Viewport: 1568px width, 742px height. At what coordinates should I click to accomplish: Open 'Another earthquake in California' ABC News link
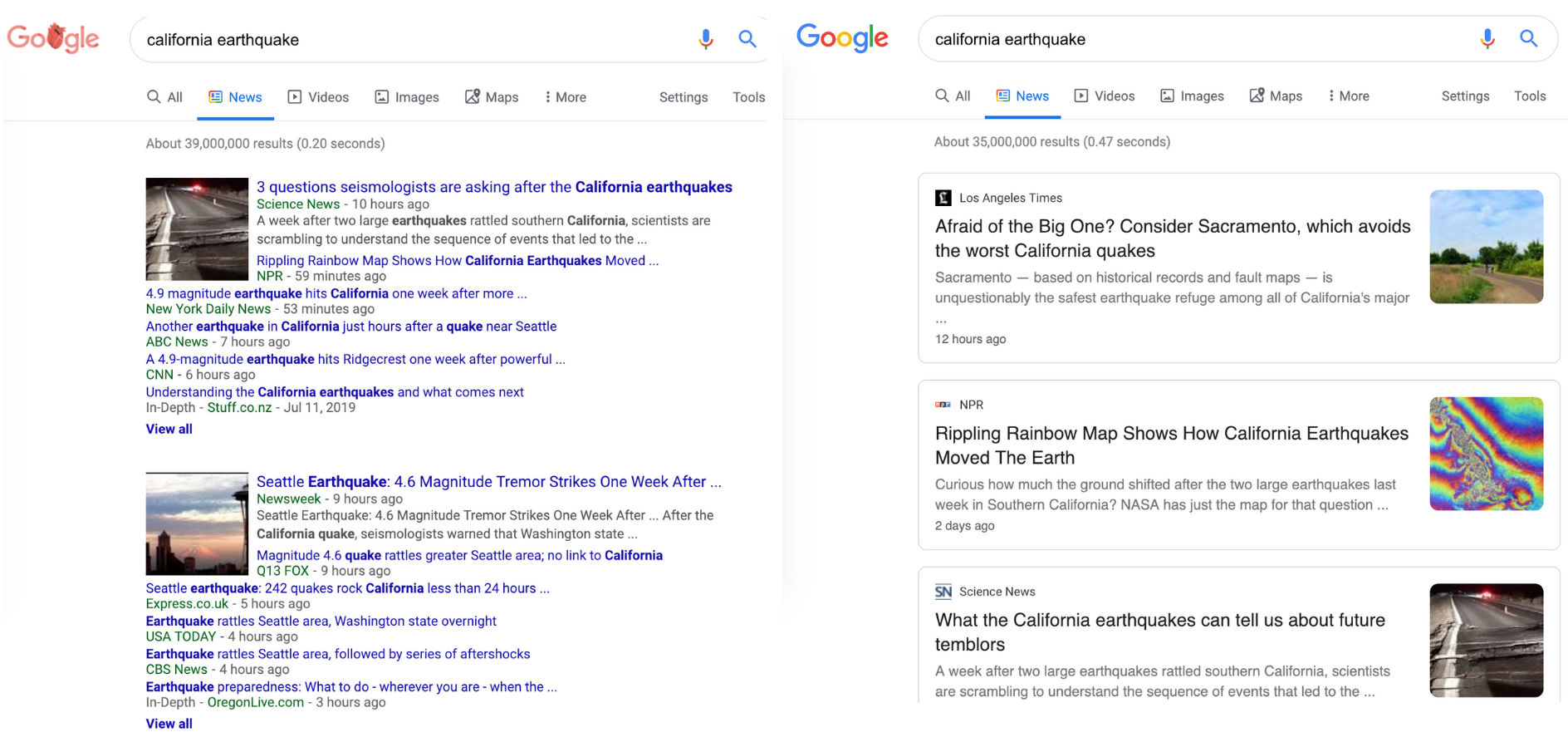pyautogui.click(x=351, y=327)
